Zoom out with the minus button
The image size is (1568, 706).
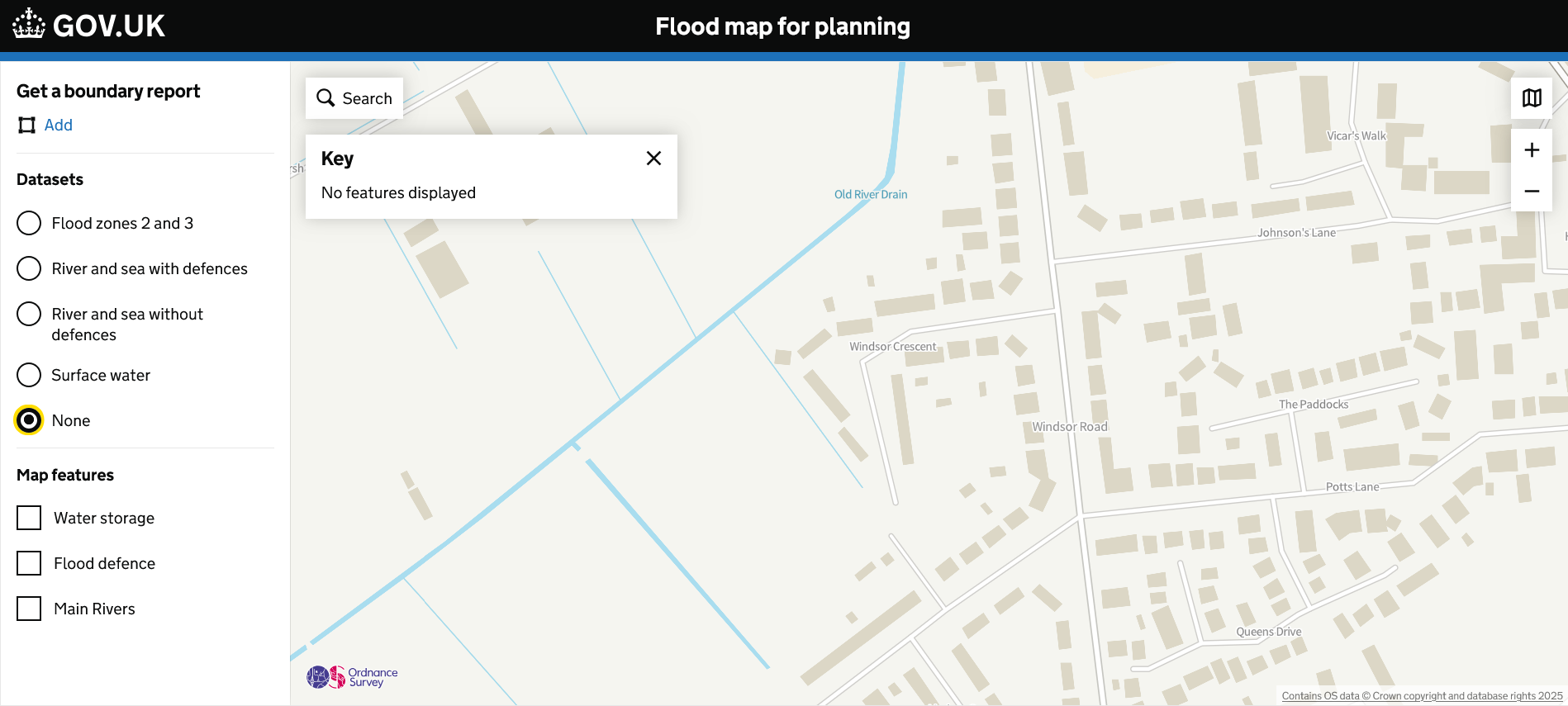tap(1532, 191)
